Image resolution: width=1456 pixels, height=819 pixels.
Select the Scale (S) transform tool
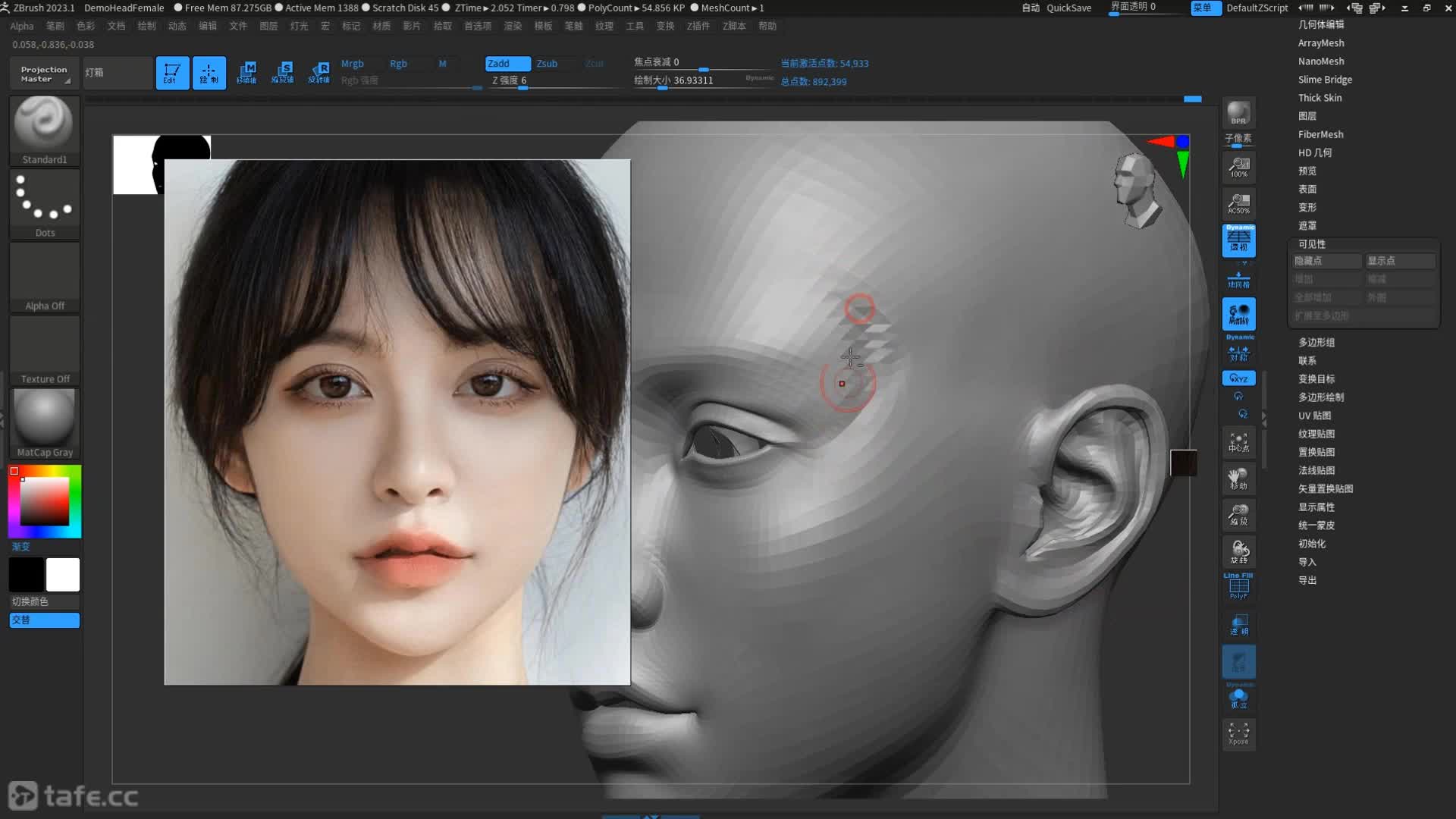[282, 73]
